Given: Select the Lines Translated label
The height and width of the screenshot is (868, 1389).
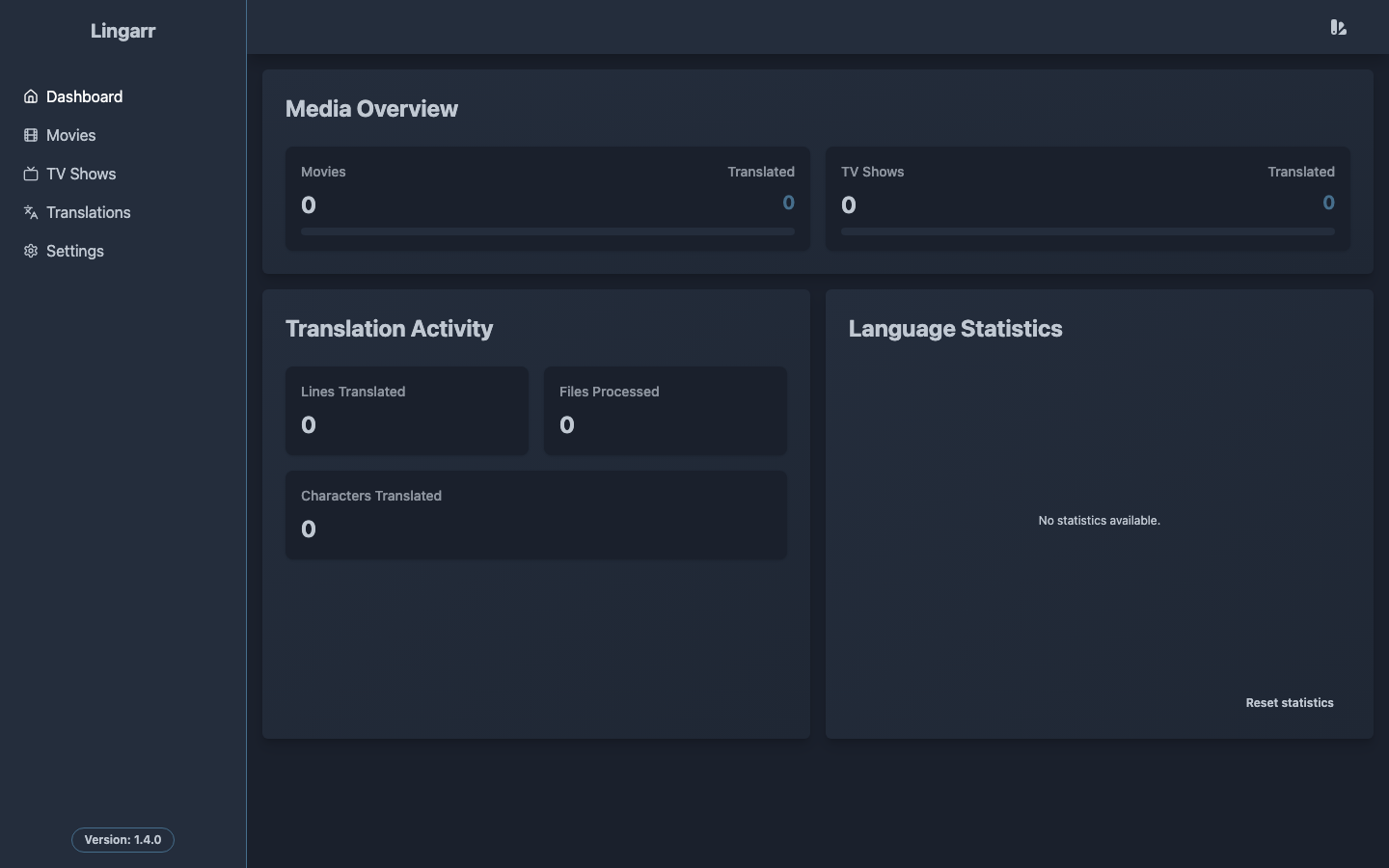Looking at the screenshot, I should 353,392.
